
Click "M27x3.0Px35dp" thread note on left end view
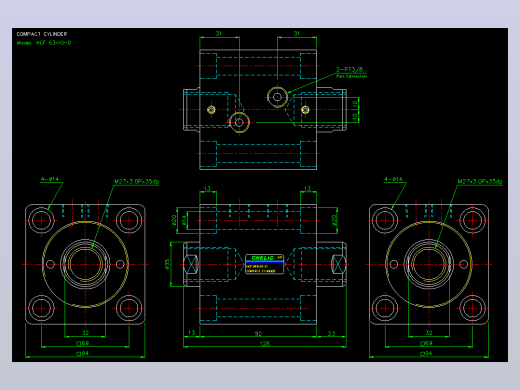tap(137, 182)
